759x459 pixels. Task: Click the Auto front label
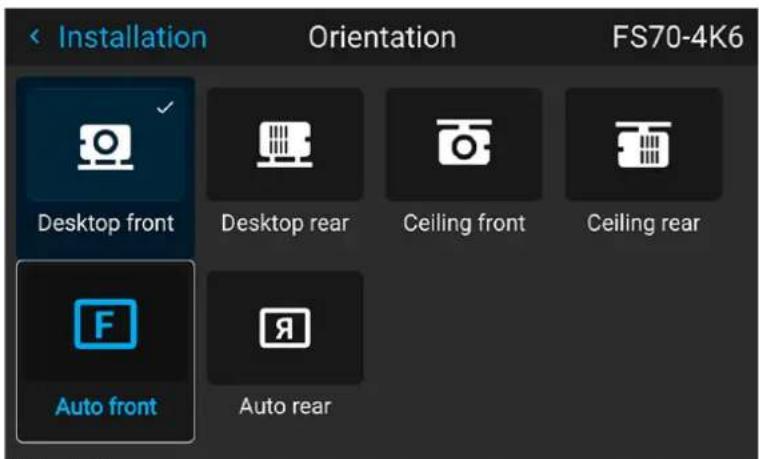click(106, 406)
